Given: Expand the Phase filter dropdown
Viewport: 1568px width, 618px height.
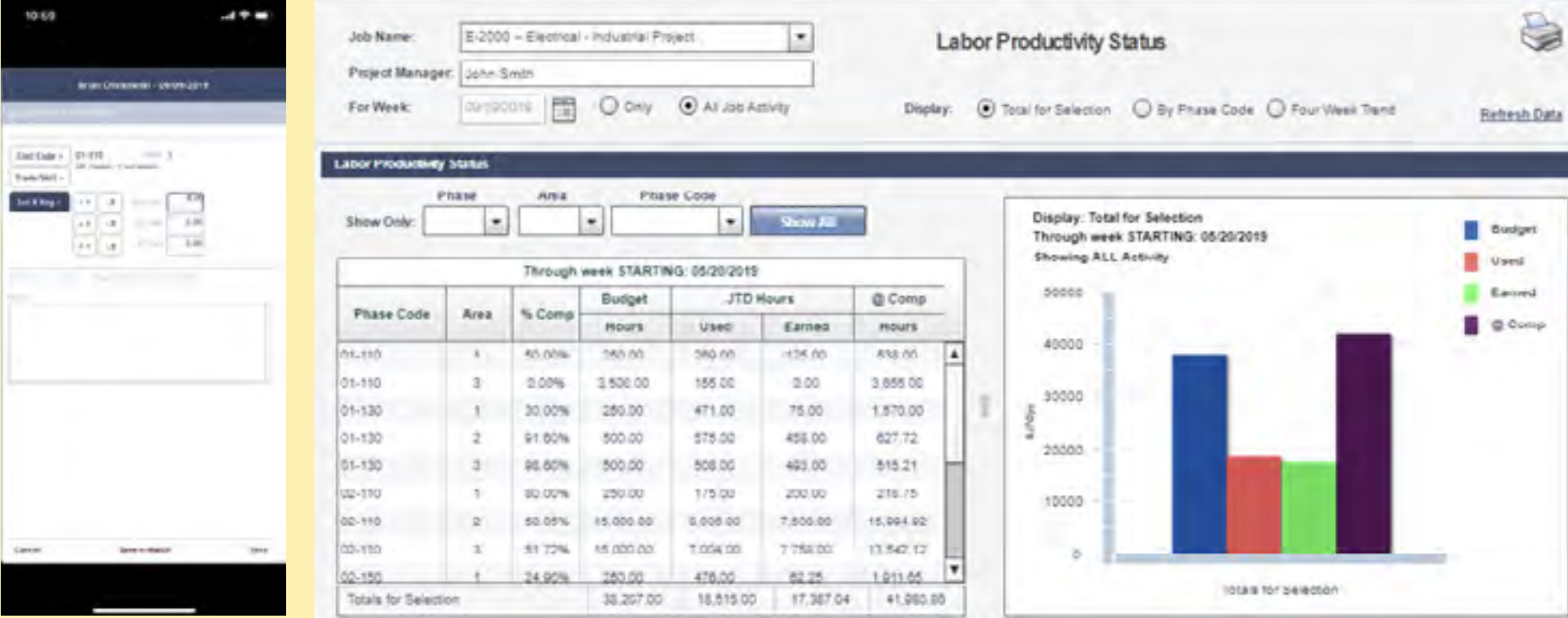Looking at the screenshot, I should coord(495,222).
